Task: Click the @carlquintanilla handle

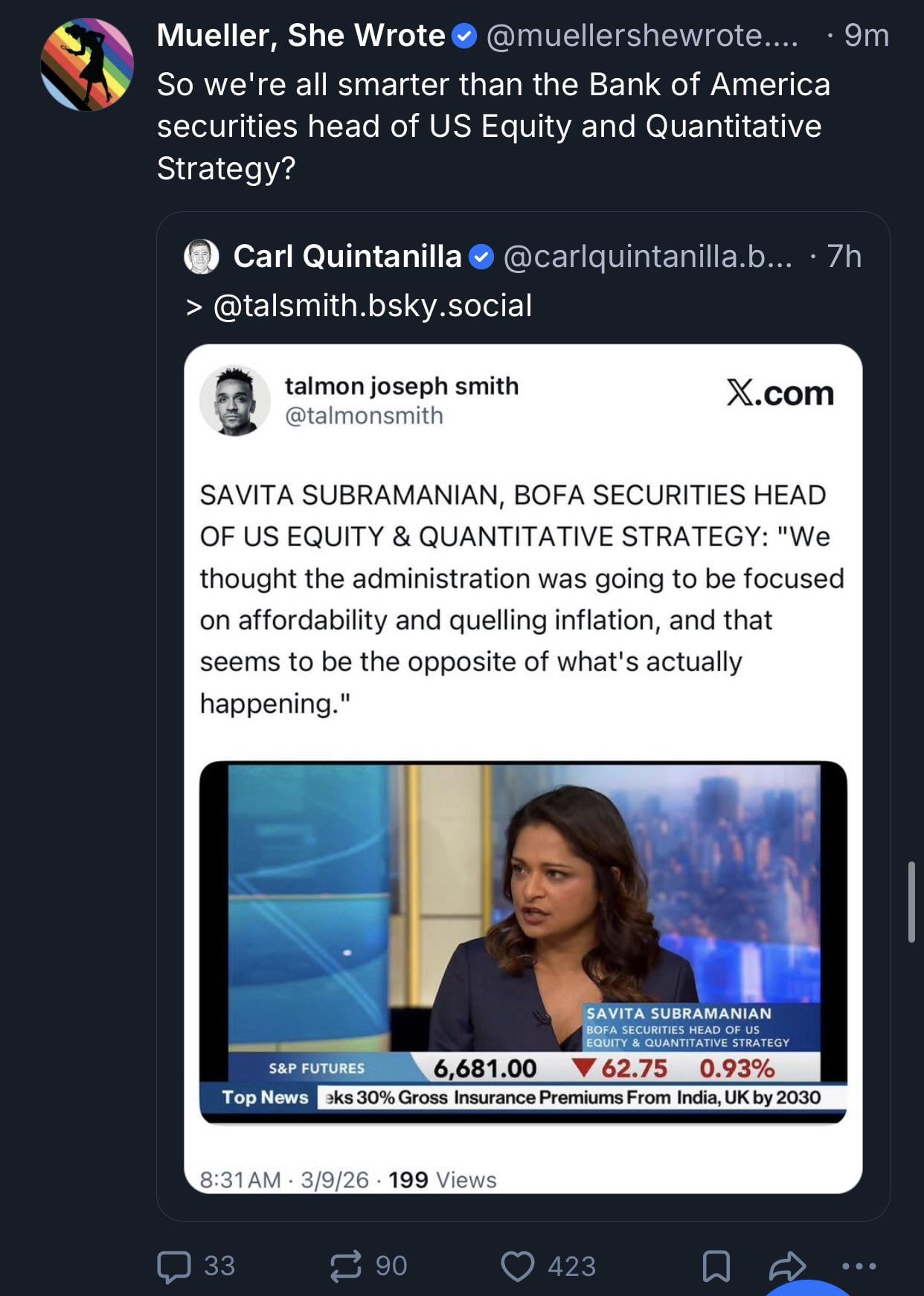Action: click(647, 257)
